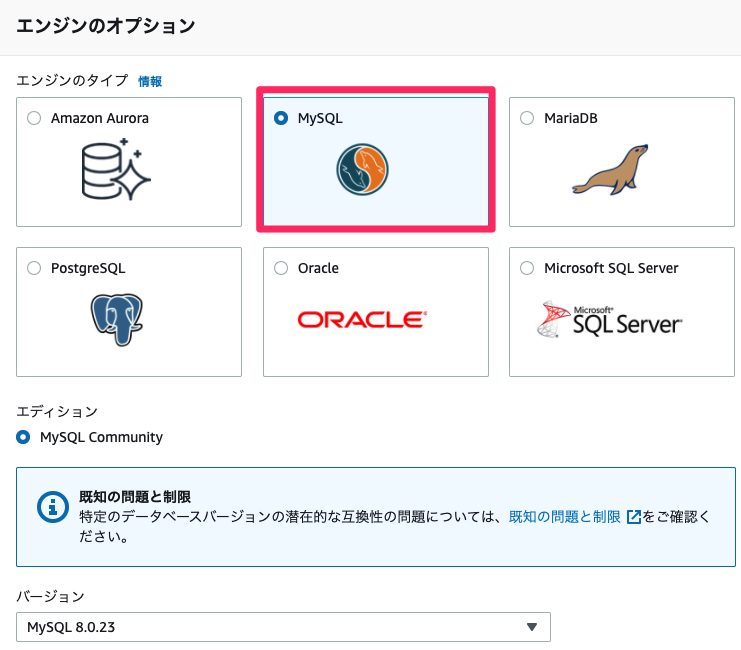
Task: Click the version dropdown arrow
Action: (x=532, y=627)
